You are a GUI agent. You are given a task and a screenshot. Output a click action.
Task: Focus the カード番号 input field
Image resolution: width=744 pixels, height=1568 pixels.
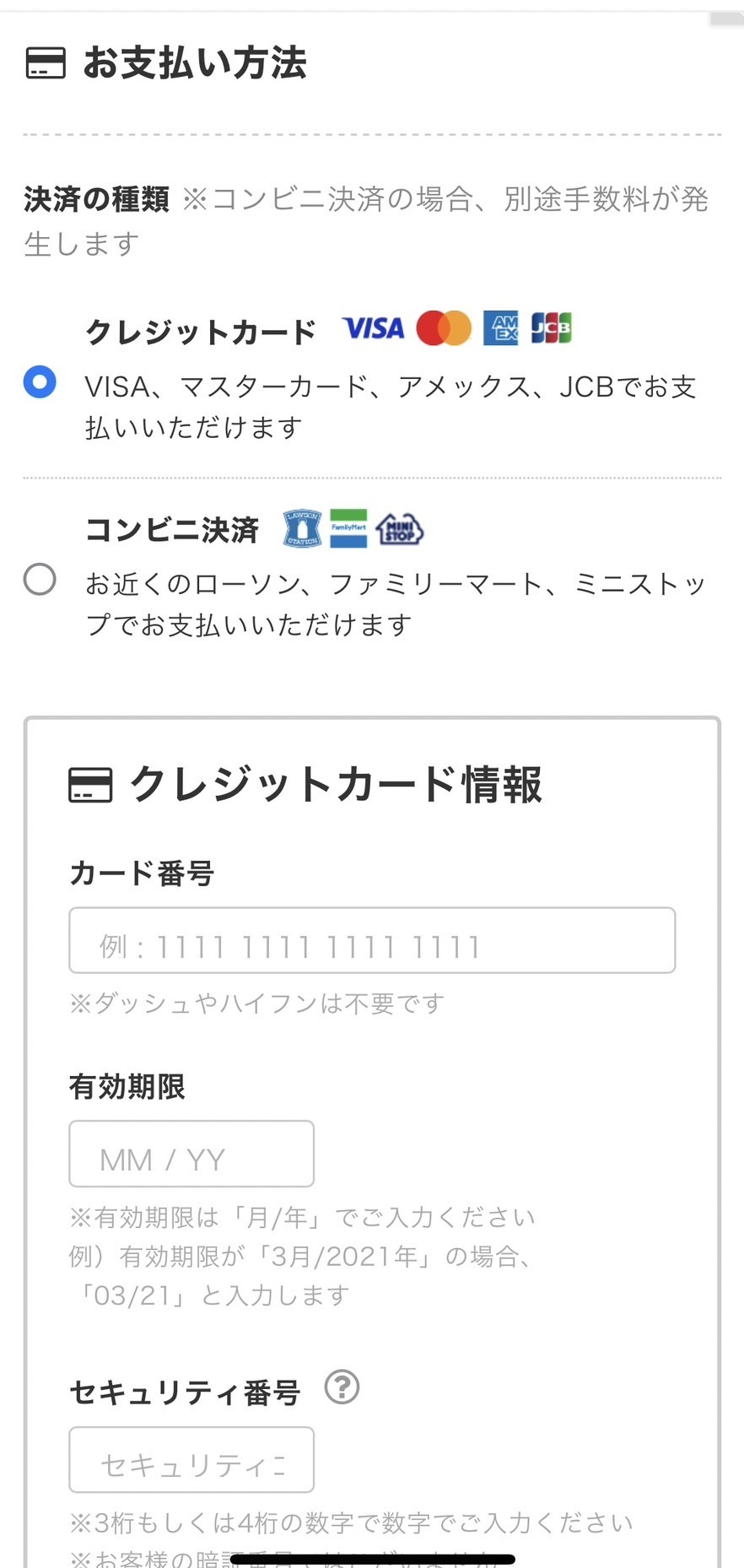(x=372, y=940)
